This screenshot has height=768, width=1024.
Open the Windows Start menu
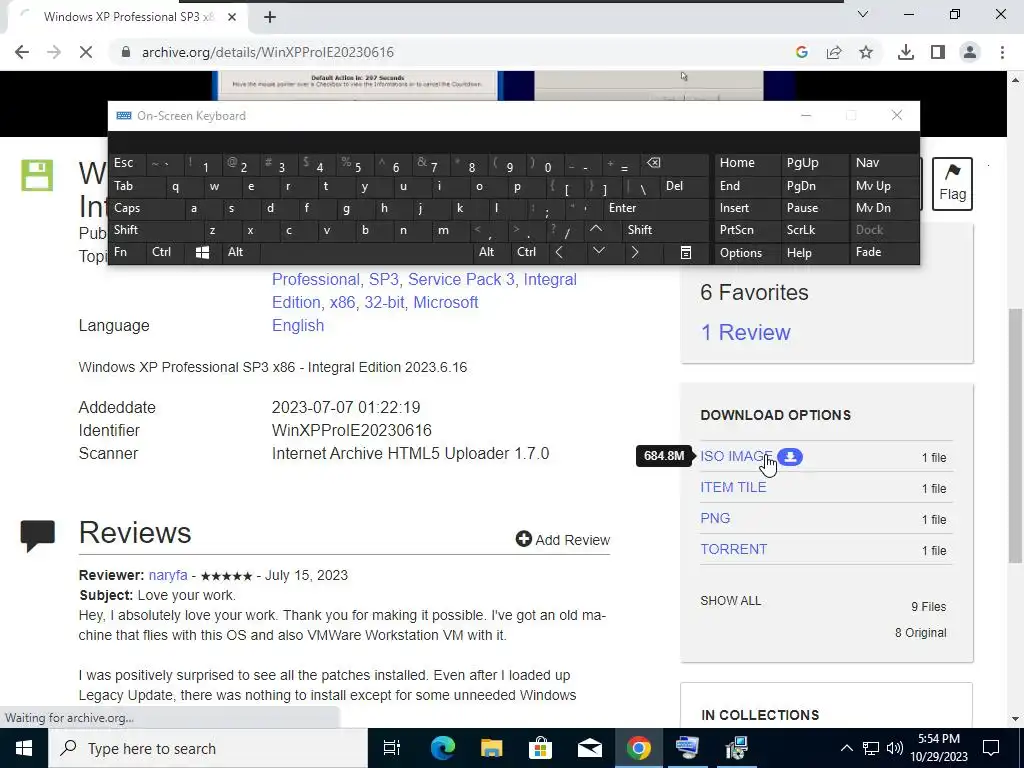pos(24,748)
